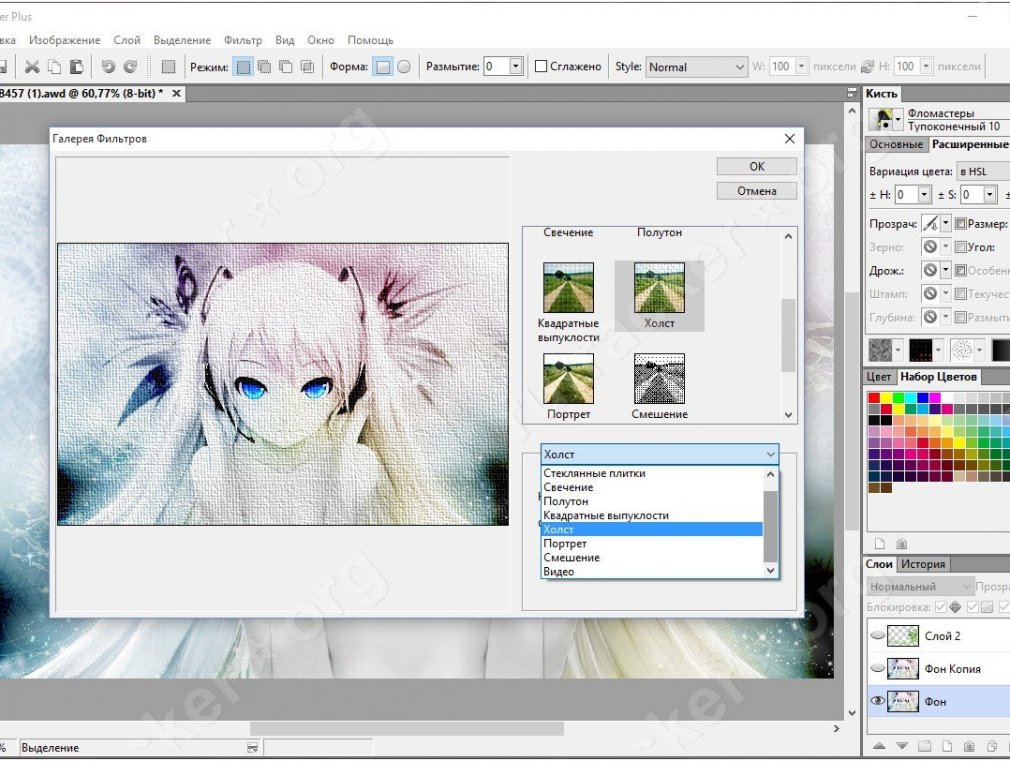Image resolution: width=1010 pixels, height=761 pixels.
Task: Select the rectangle shape icon
Action: coord(383,66)
